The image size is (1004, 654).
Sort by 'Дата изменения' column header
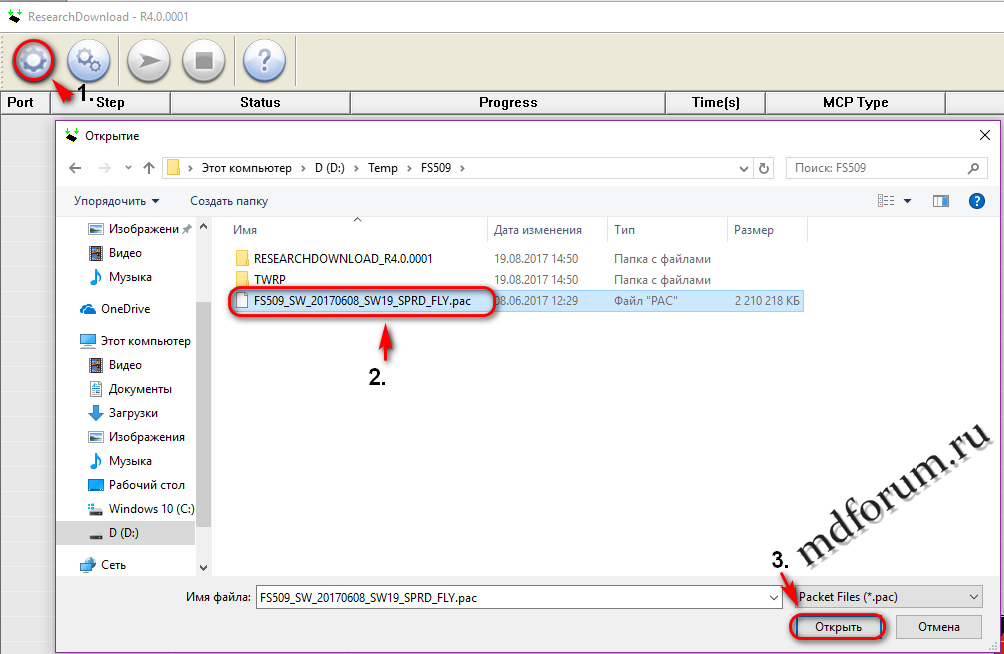(547, 230)
